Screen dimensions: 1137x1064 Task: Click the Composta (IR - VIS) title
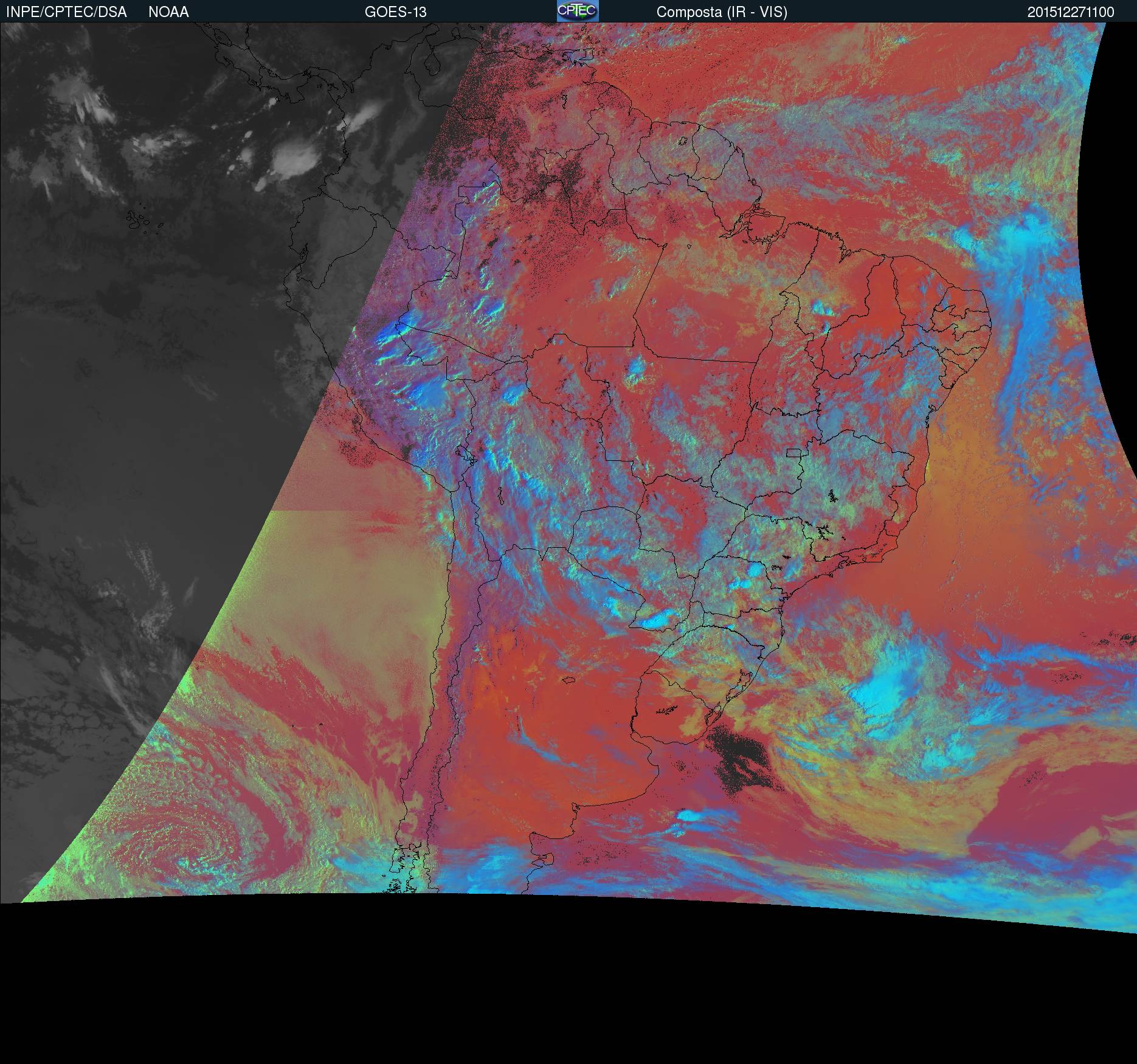point(722,12)
